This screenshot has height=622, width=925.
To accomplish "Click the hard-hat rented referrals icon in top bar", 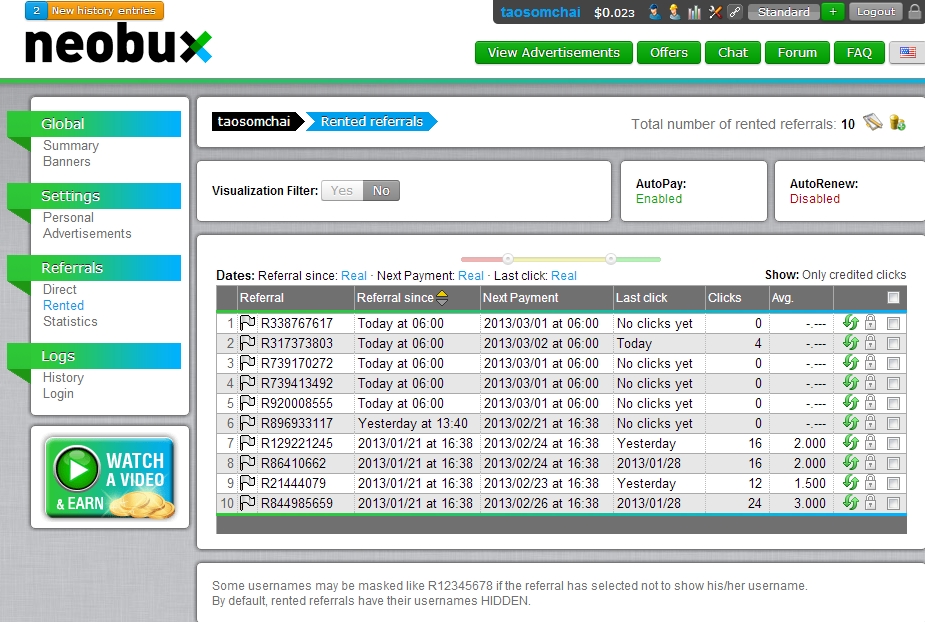I will tap(674, 12).
